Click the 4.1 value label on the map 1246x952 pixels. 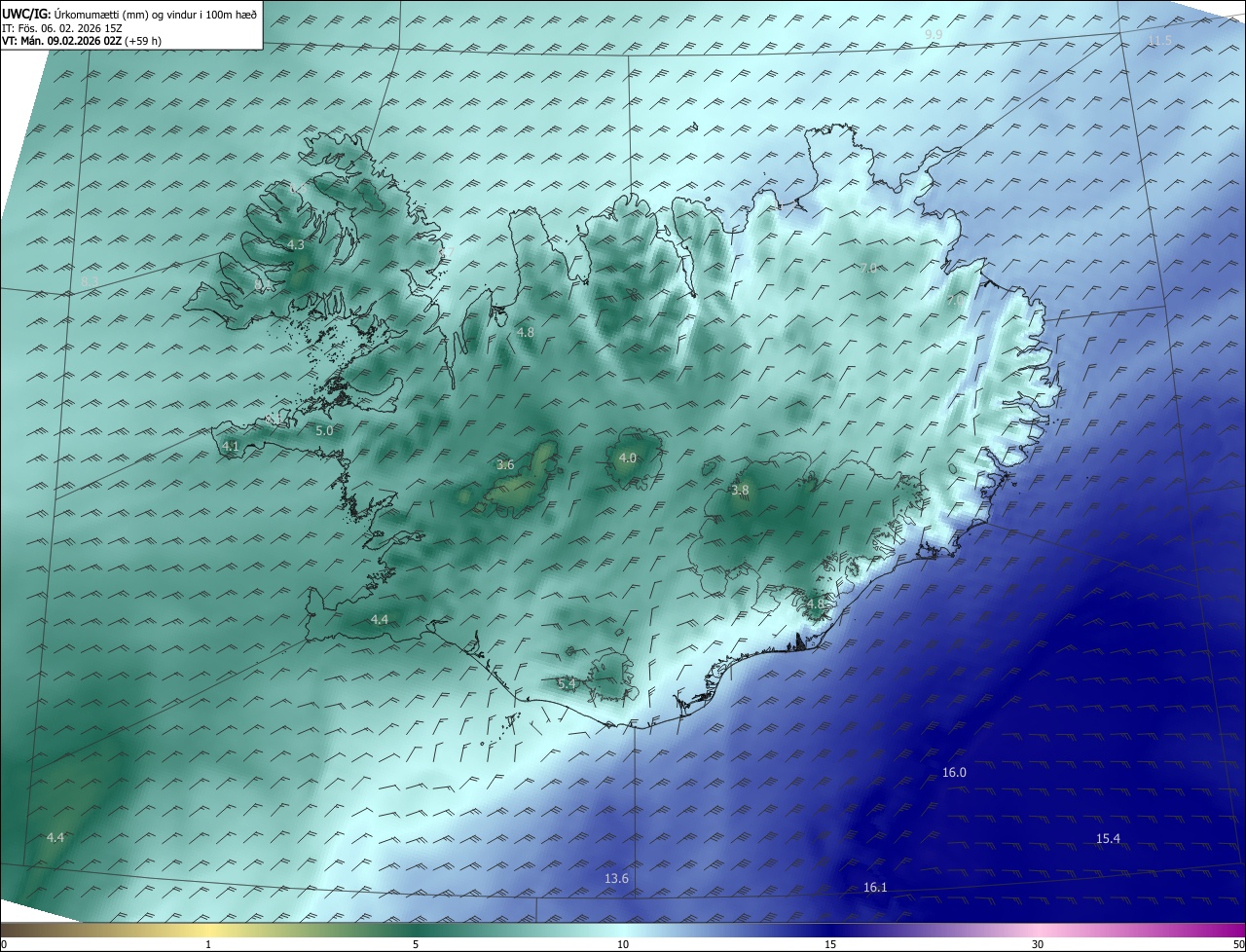tap(231, 446)
